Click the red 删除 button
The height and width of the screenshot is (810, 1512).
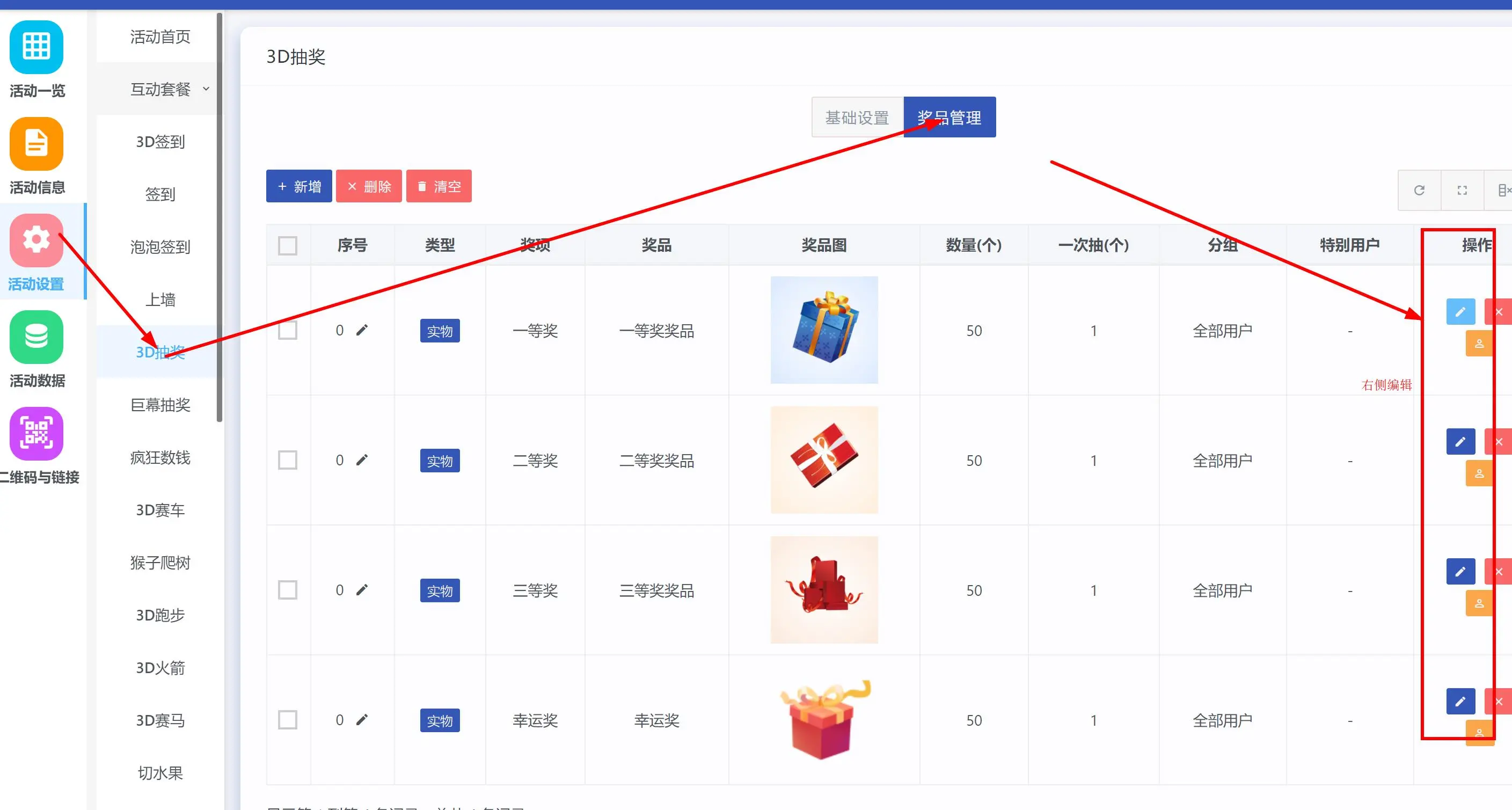coord(369,187)
